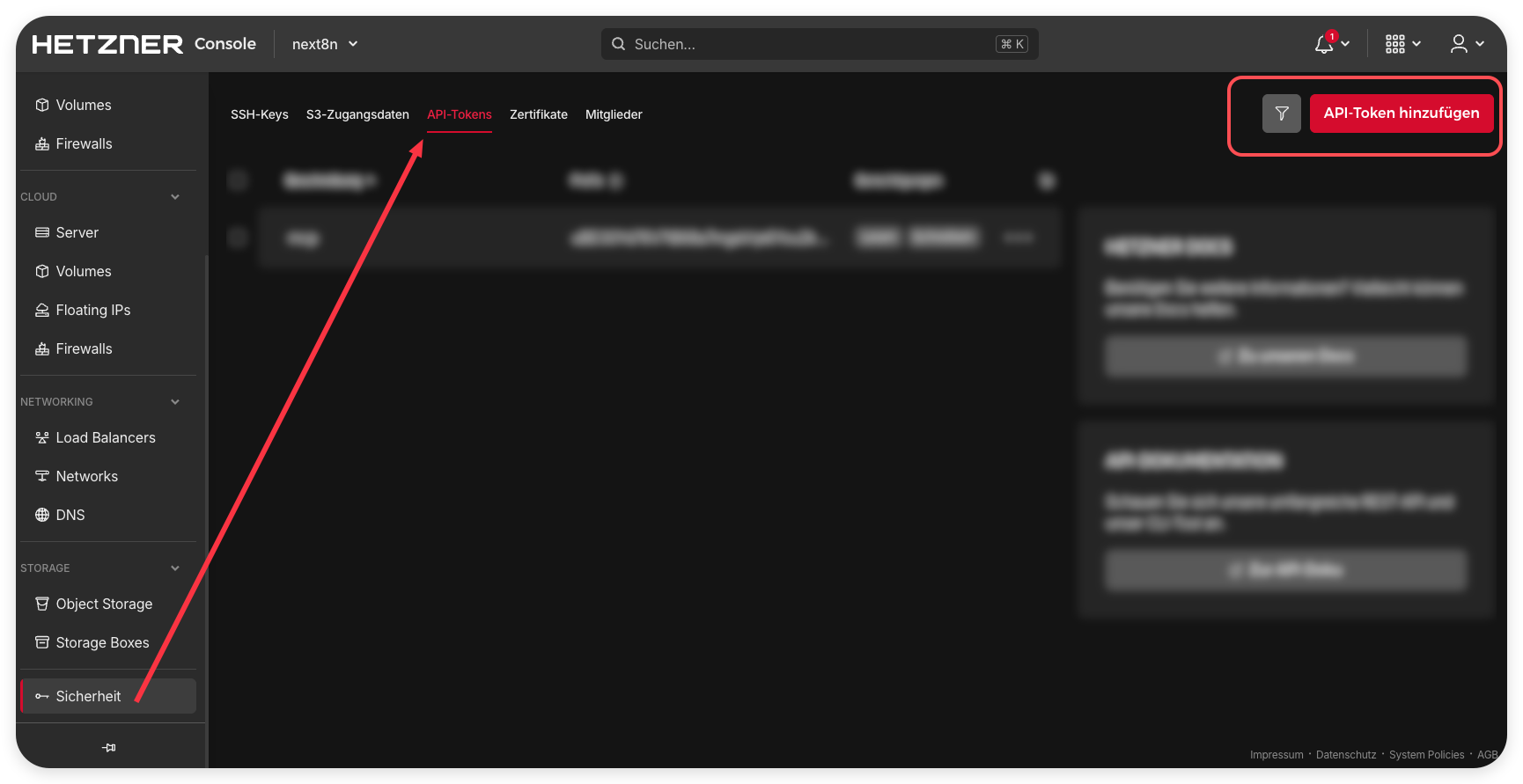The height and width of the screenshot is (784, 1523).
Task: Open Sicherheit in the sidebar
Action: tap(107, 696)
